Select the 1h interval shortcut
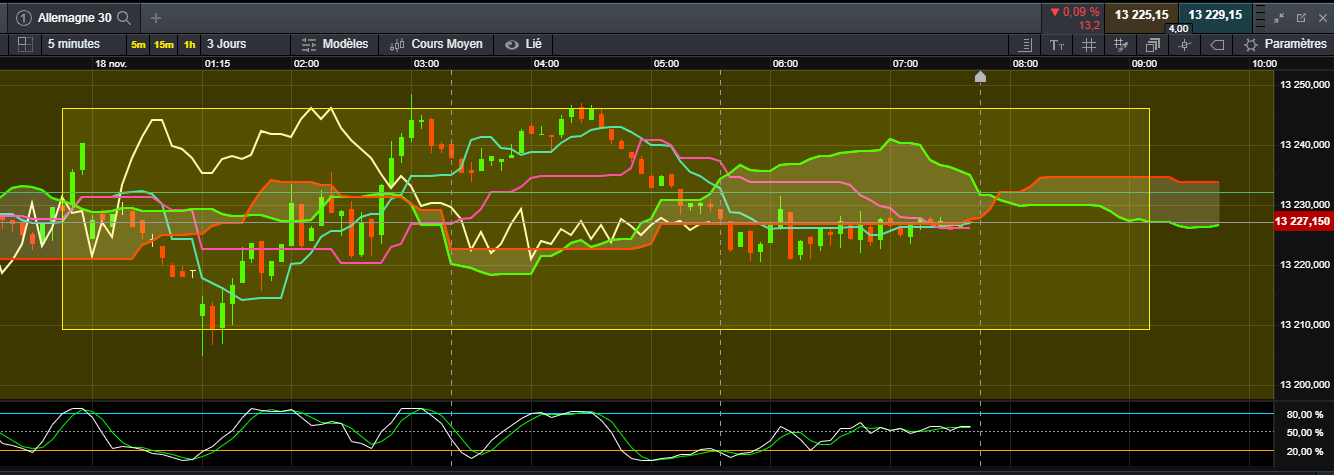The height and width of the screenshot is (475, 1334). click(189, 45)
